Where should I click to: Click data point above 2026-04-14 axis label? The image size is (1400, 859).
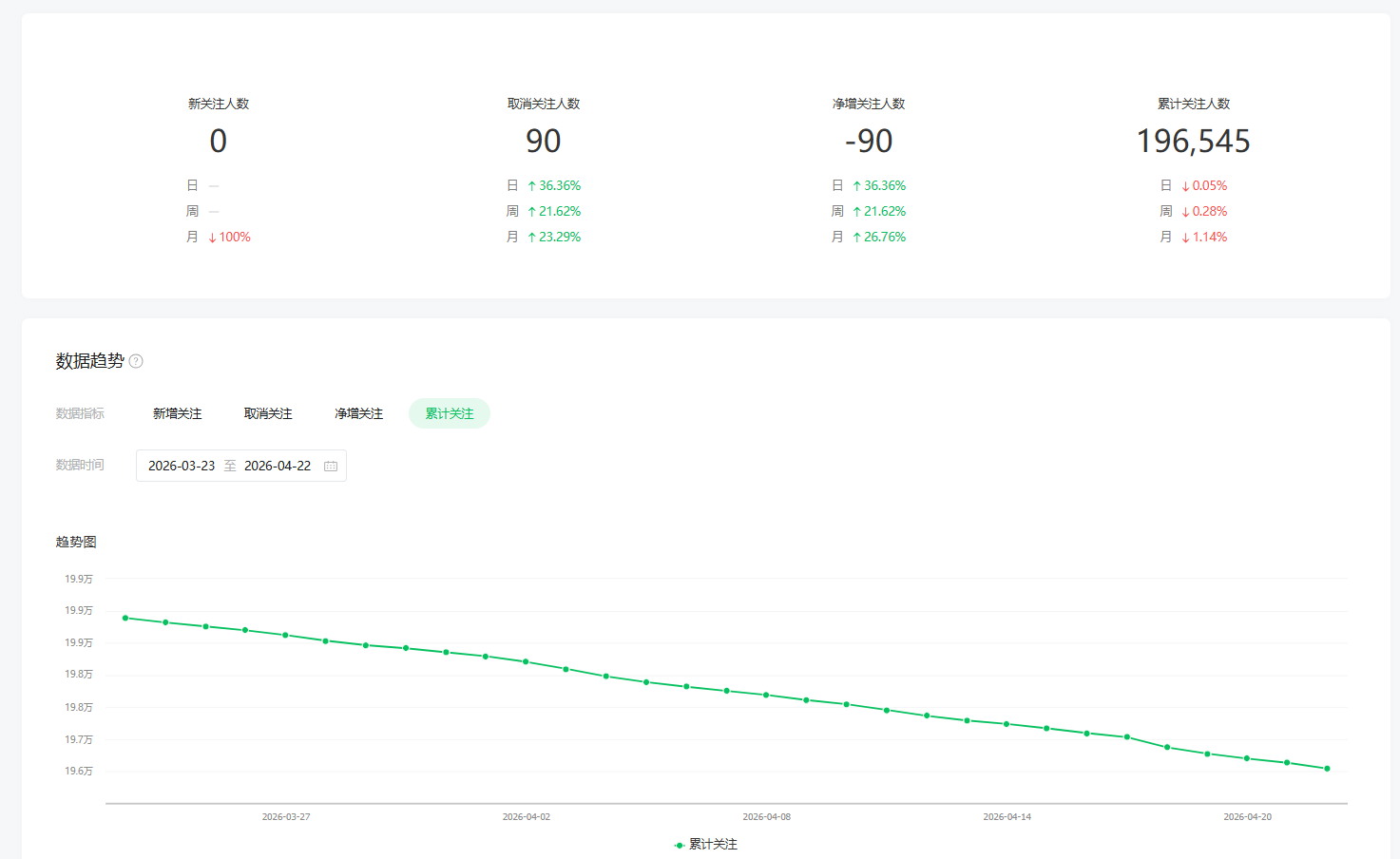coord(1007,724)
